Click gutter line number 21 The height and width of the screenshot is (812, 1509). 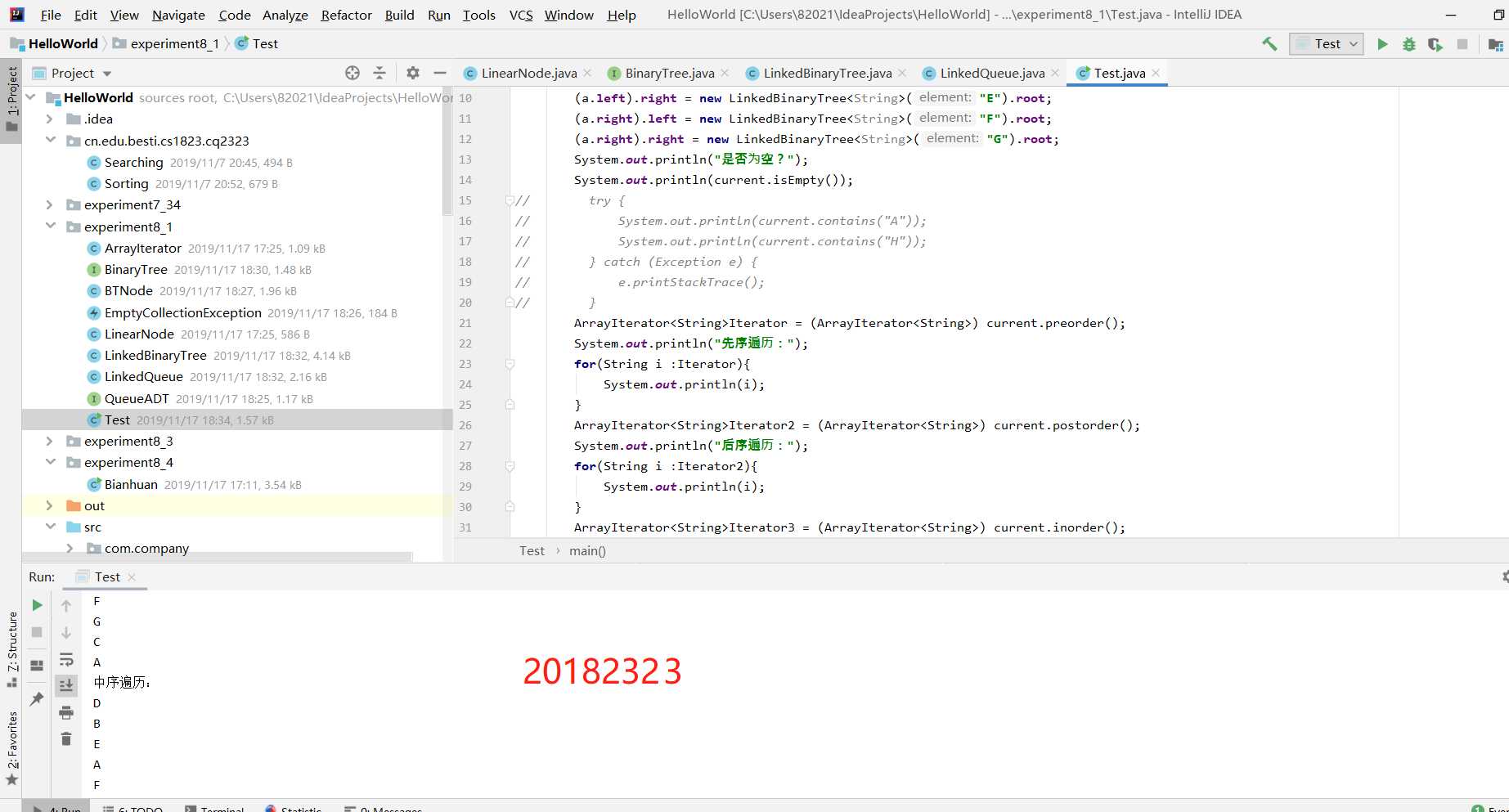(465, 323)
